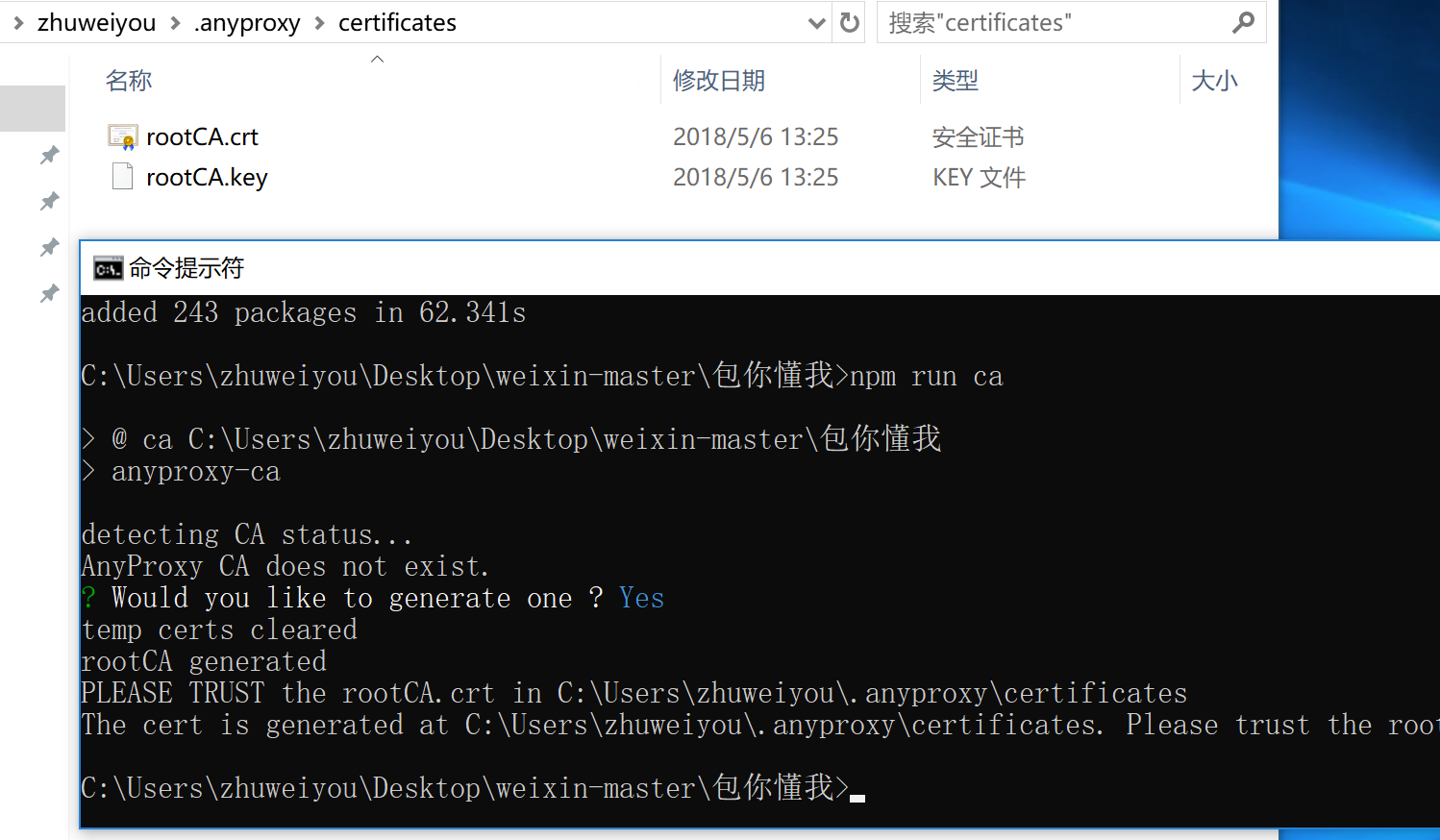The height and width of the screenshot is (840, 1440).
Task: Sort files by 类型 column
Action: (x=956, y=81)
